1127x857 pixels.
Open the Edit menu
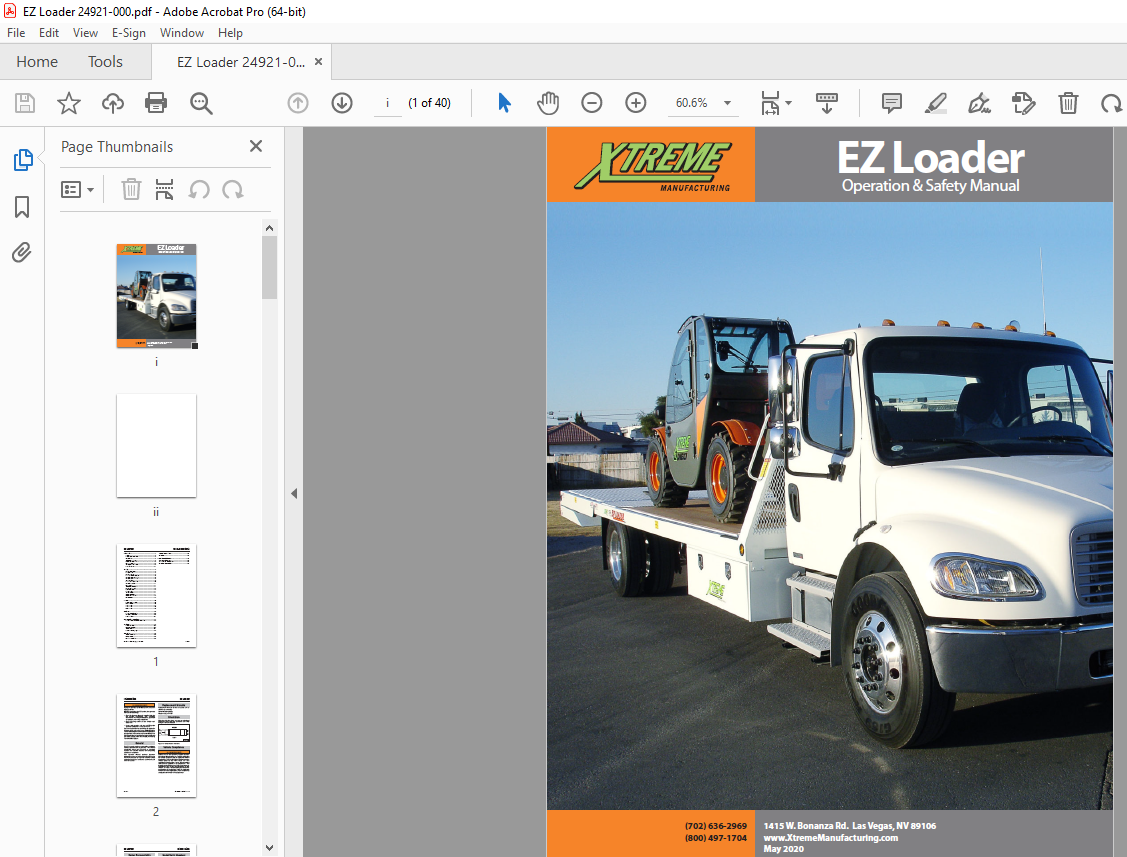tap(49, 32)
